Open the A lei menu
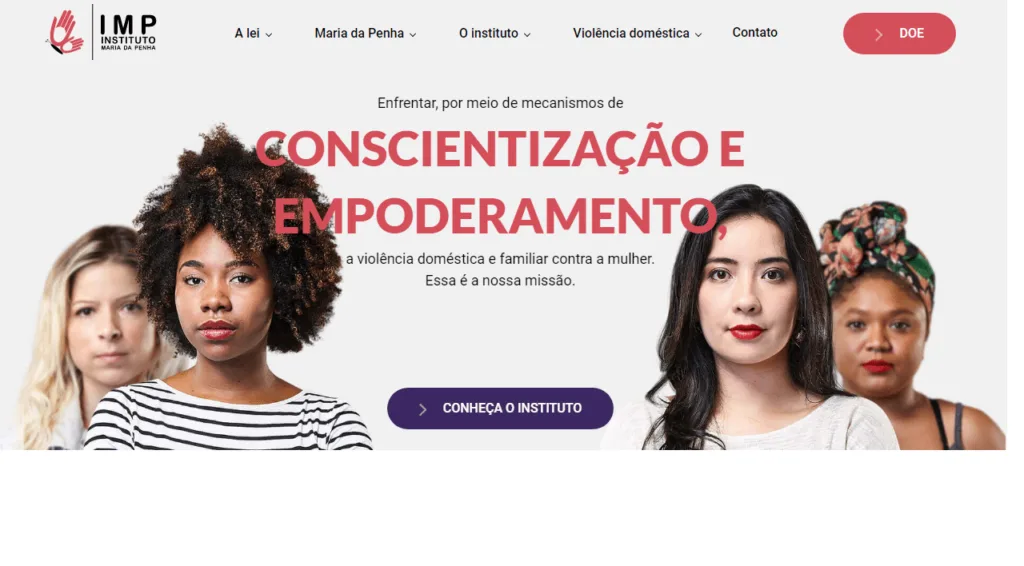The image size is (1024, 566). (253, 33)
